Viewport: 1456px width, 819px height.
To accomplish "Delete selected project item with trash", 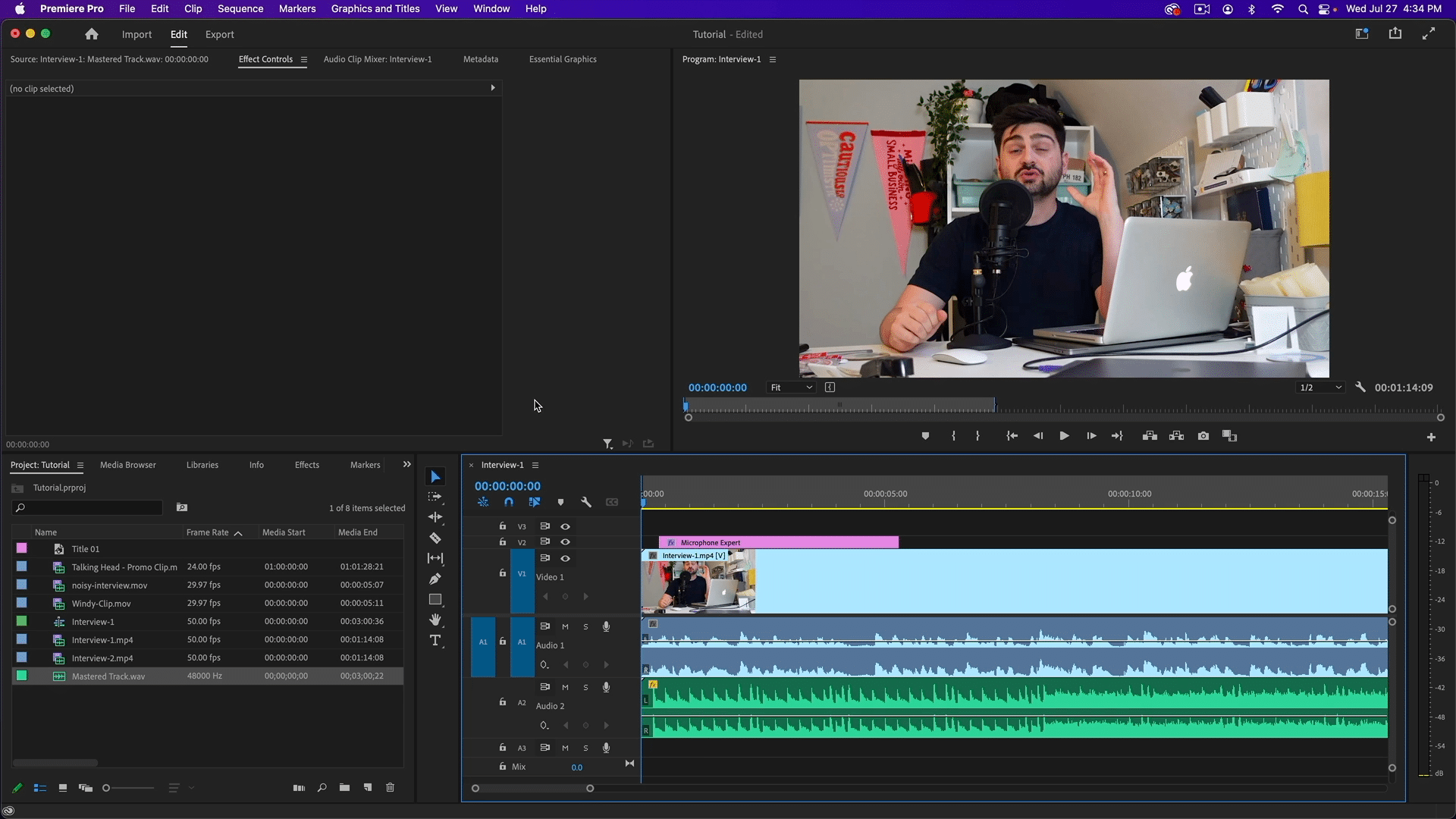I will pos(391,788).
